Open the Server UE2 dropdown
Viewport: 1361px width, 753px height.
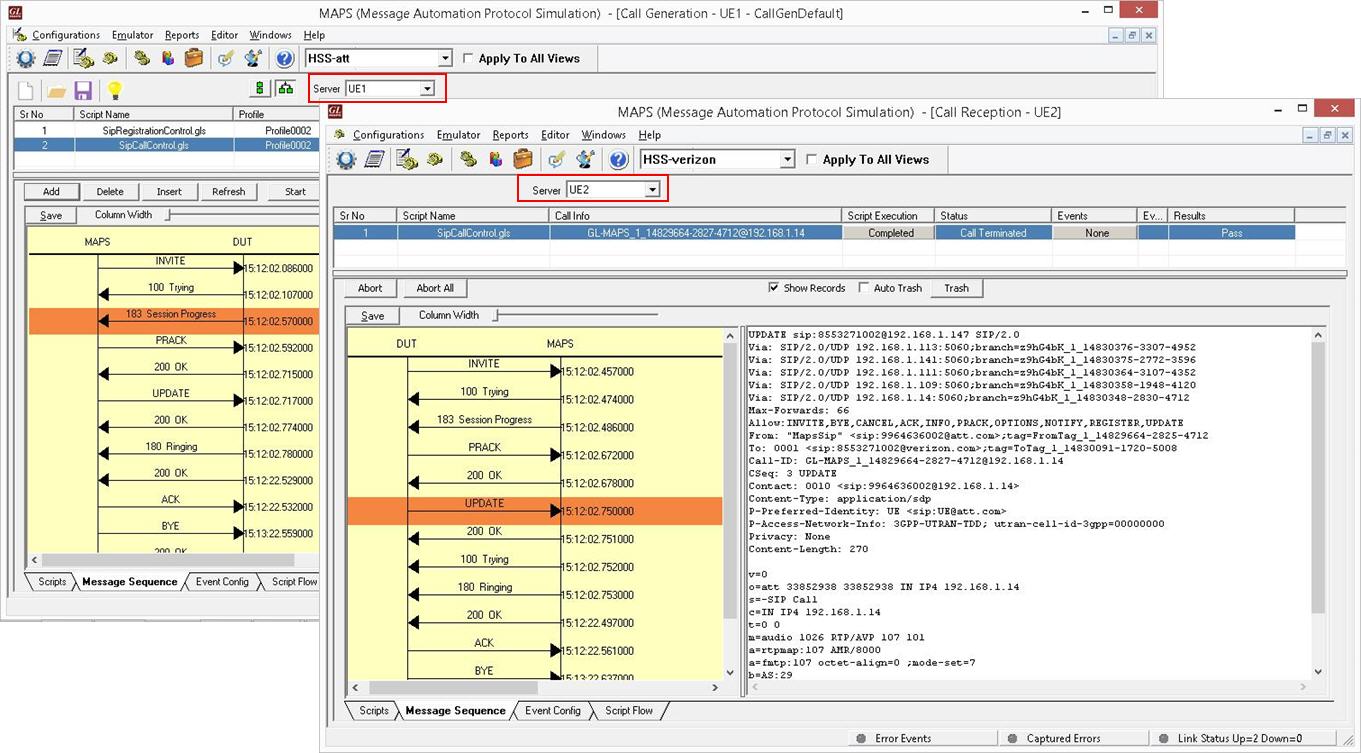tap(652, 190)
